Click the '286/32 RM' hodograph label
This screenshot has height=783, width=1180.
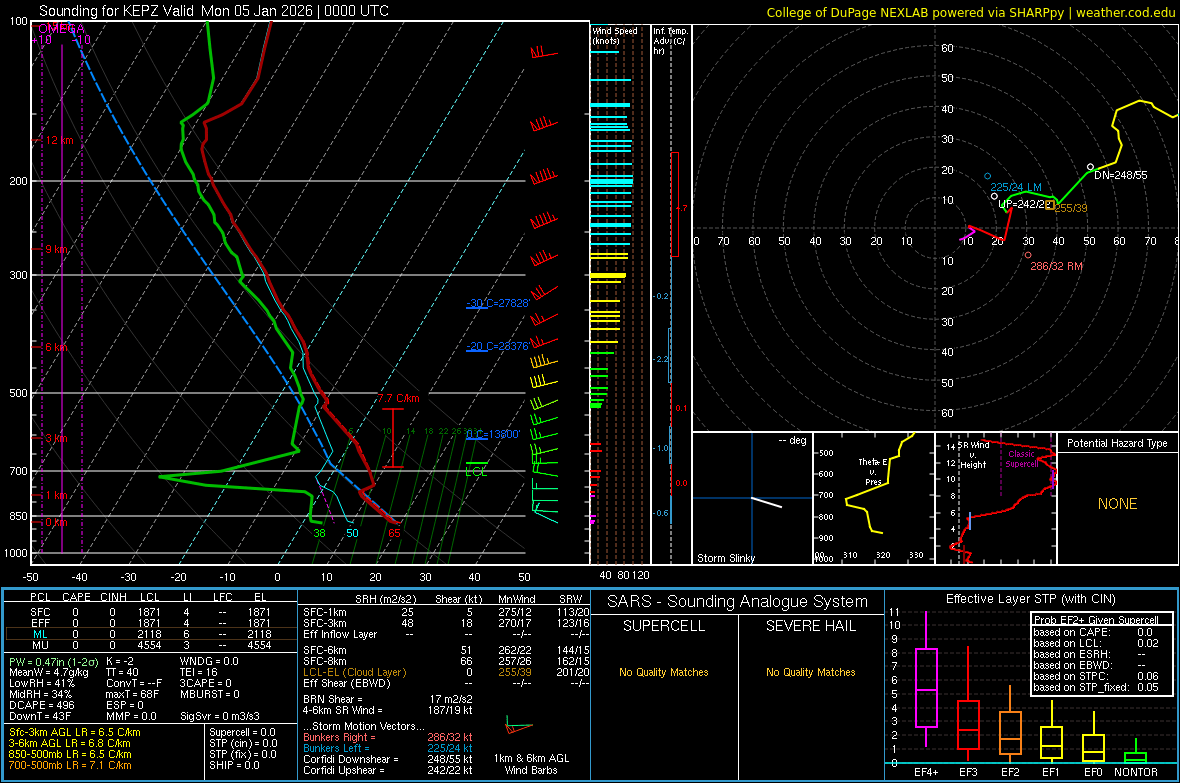(x=1057, y=267)
